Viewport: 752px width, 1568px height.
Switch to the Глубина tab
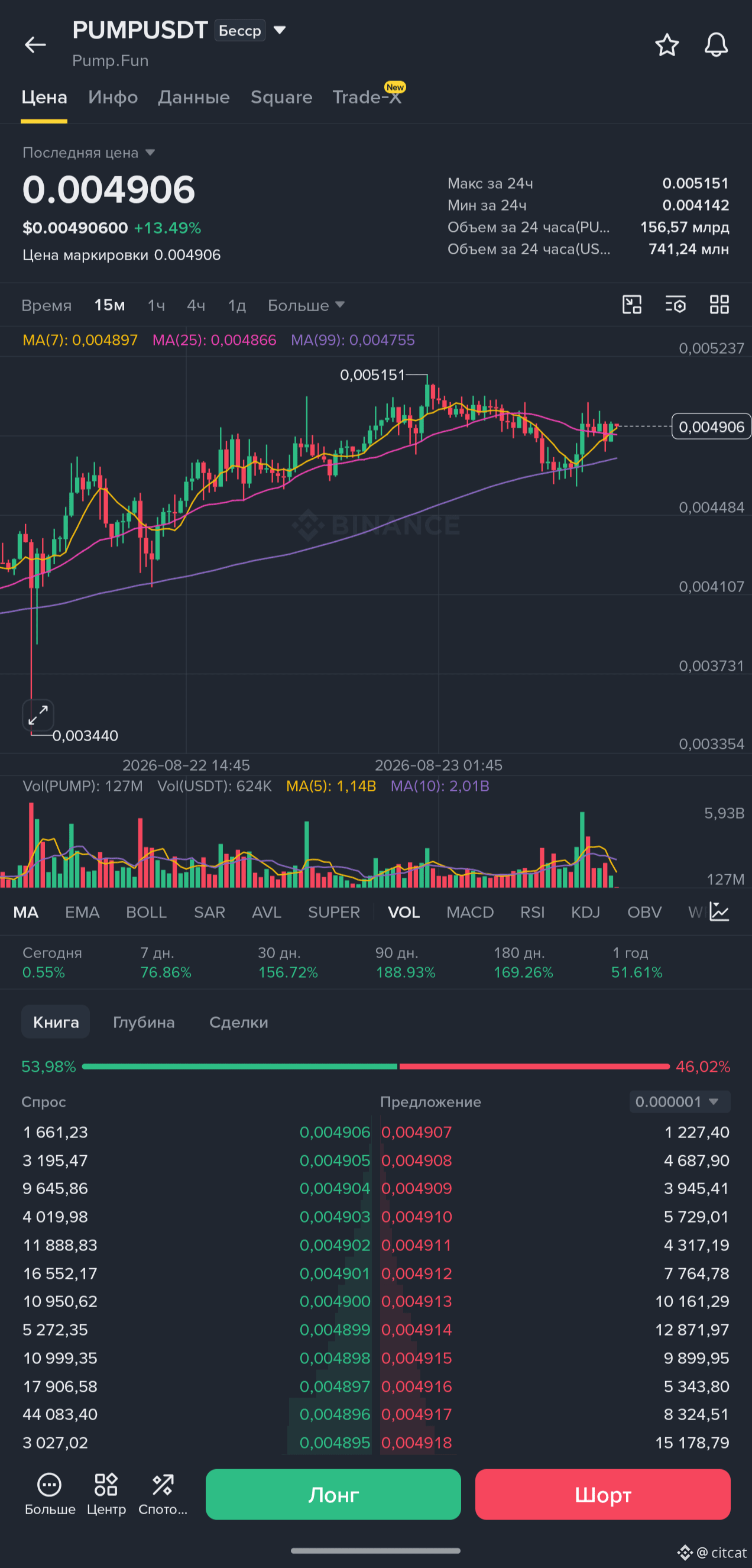point(144,1022)
